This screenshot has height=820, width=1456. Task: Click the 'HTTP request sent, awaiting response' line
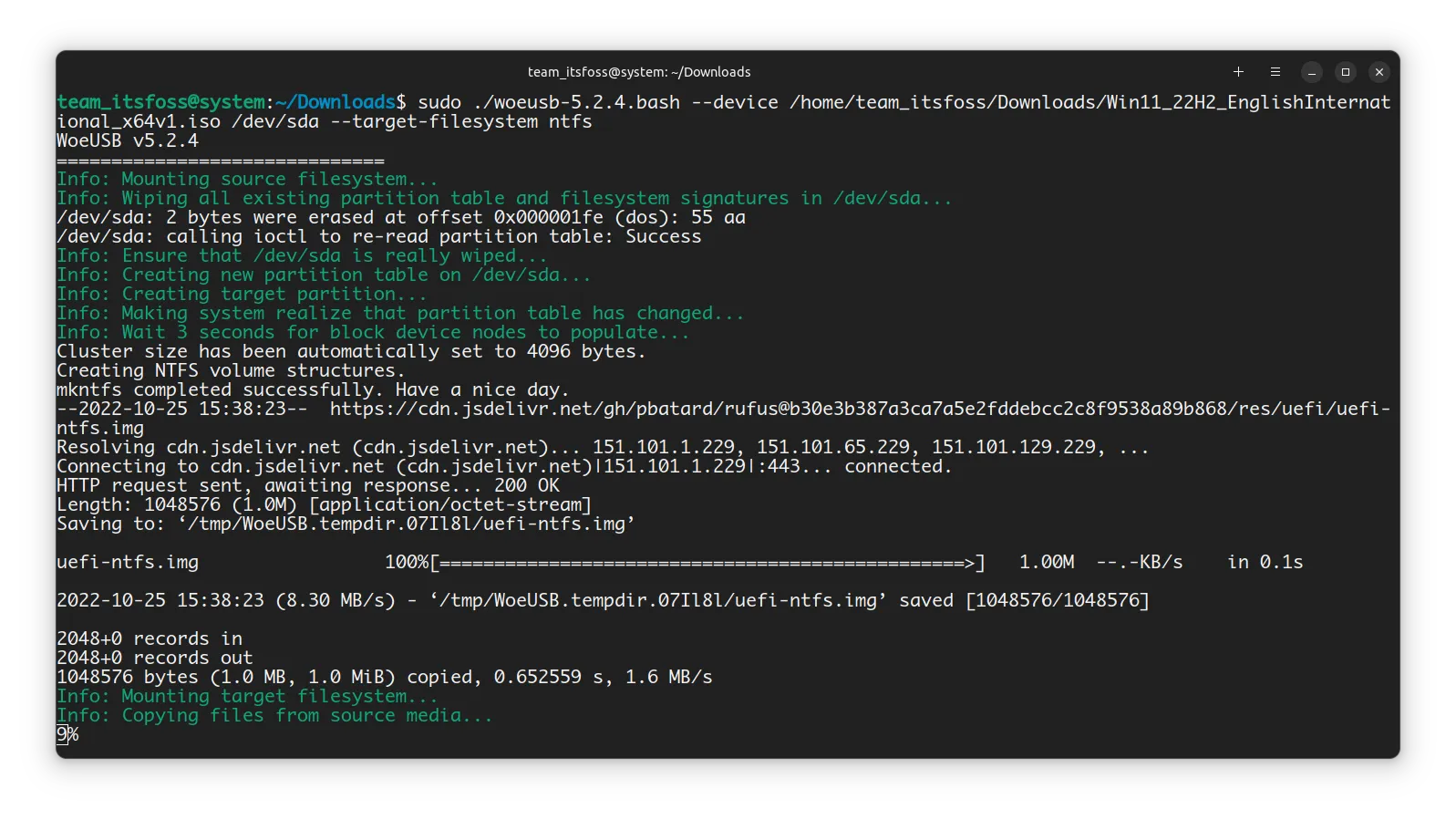308,486
